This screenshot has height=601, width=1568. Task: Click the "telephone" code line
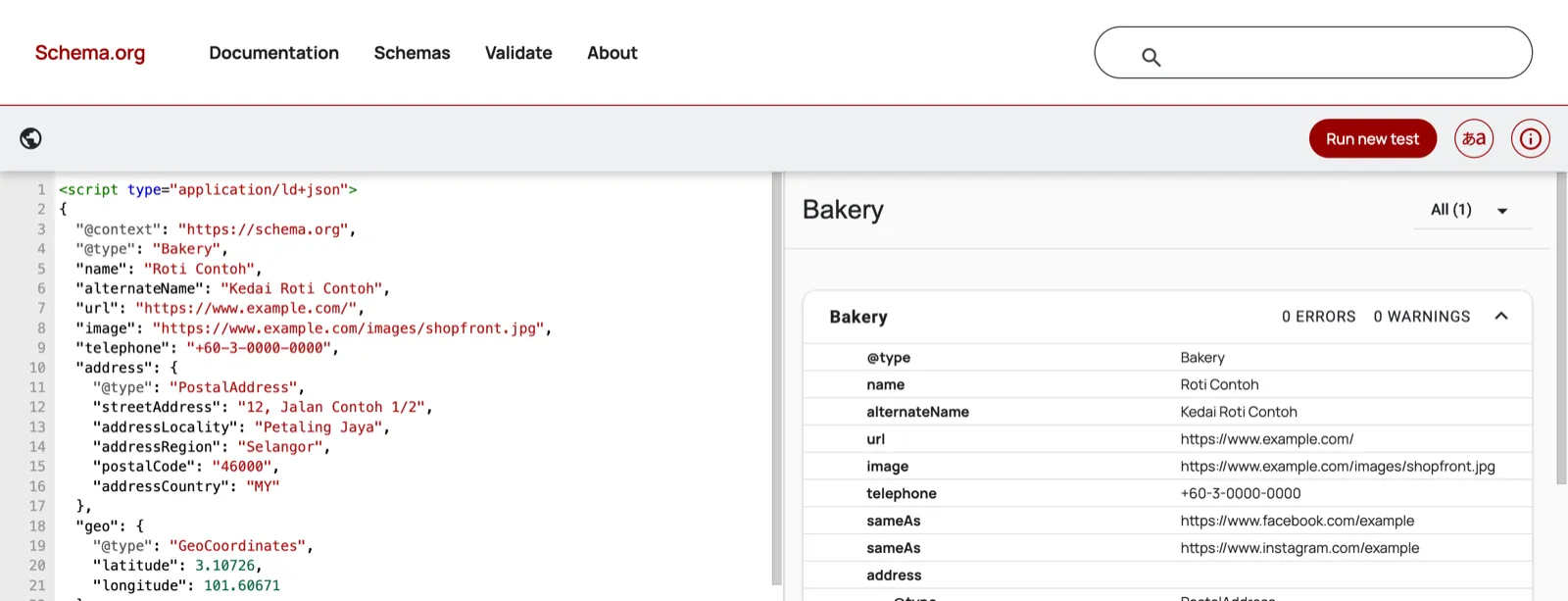point(207,348)
